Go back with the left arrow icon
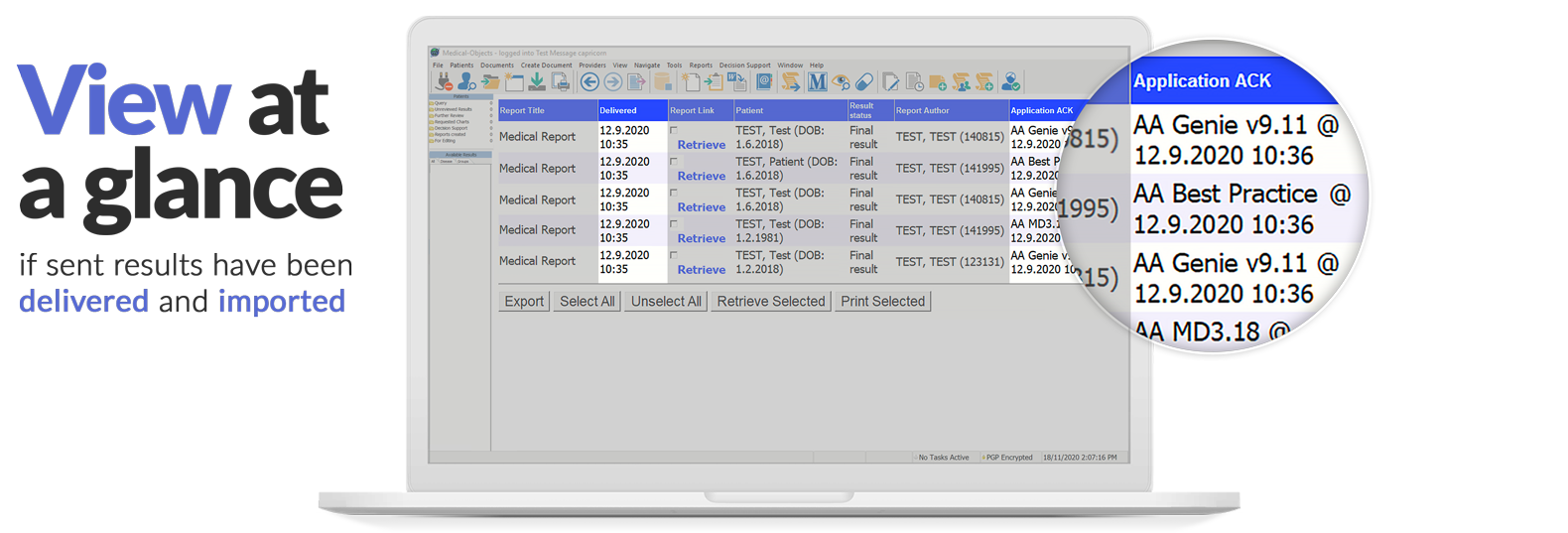The height and width of the screenshot is (533, 1568). [589, 81]
